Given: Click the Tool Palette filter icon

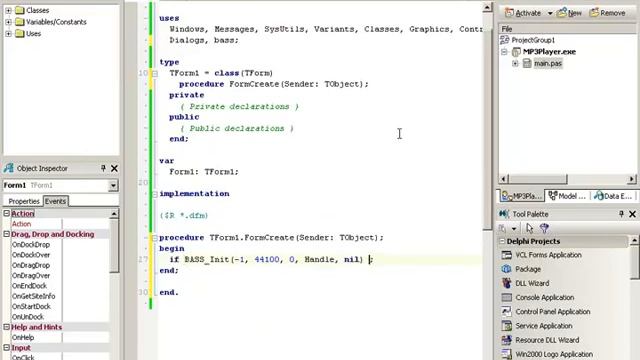Looking at the screenshot, I should (x=544, y=228).
